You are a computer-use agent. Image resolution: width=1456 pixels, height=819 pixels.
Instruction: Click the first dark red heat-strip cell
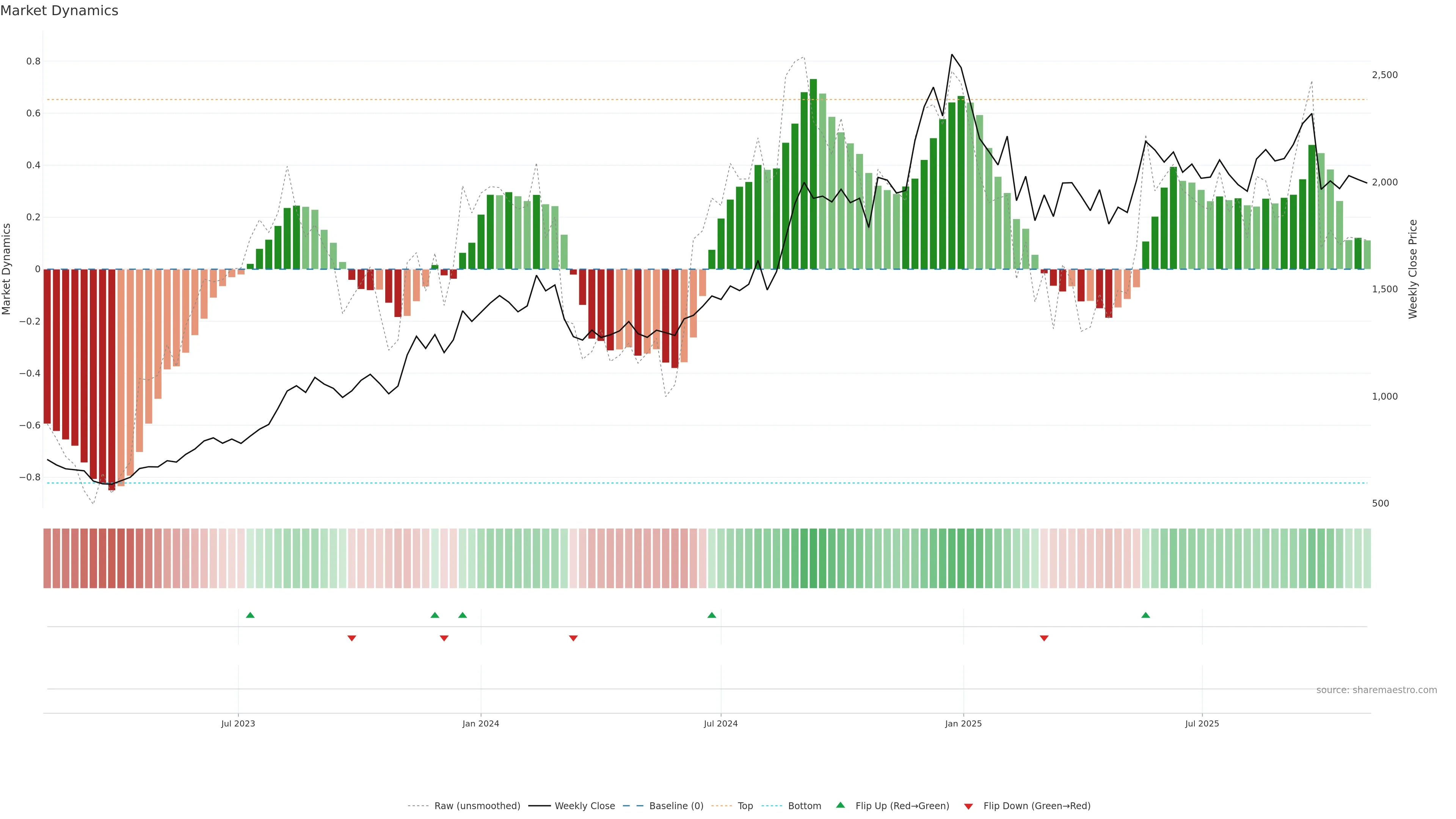47,558
